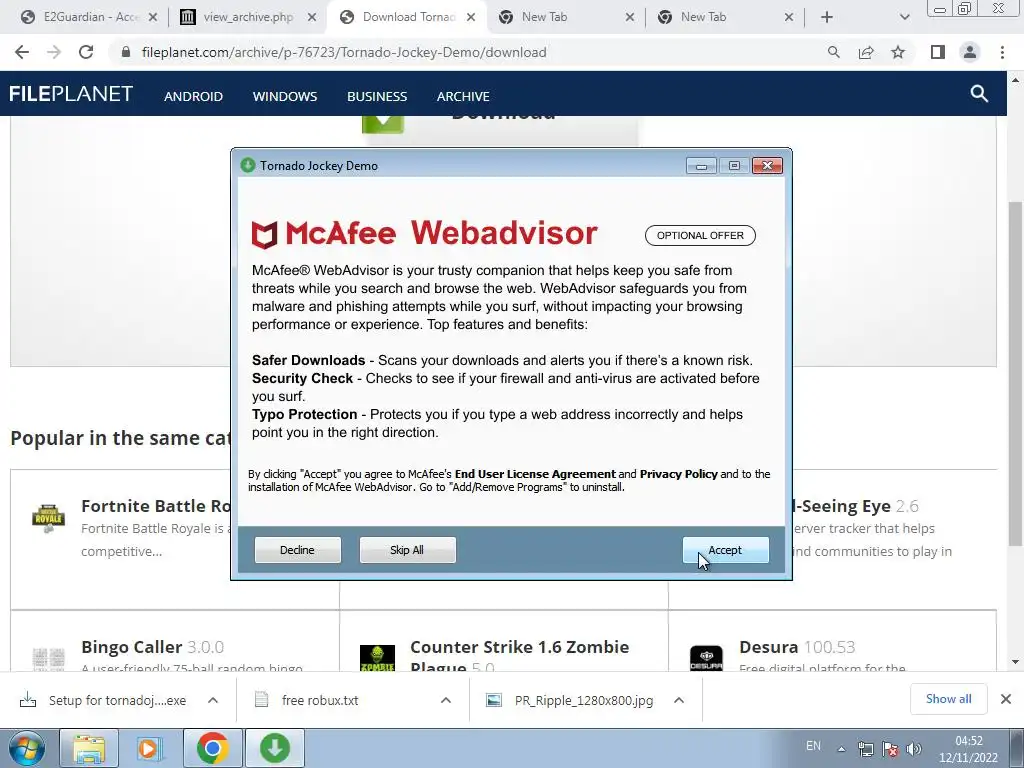Open Windows Start menu
The width and height of the screenshot is (1024, 768).
click(26, 748)
